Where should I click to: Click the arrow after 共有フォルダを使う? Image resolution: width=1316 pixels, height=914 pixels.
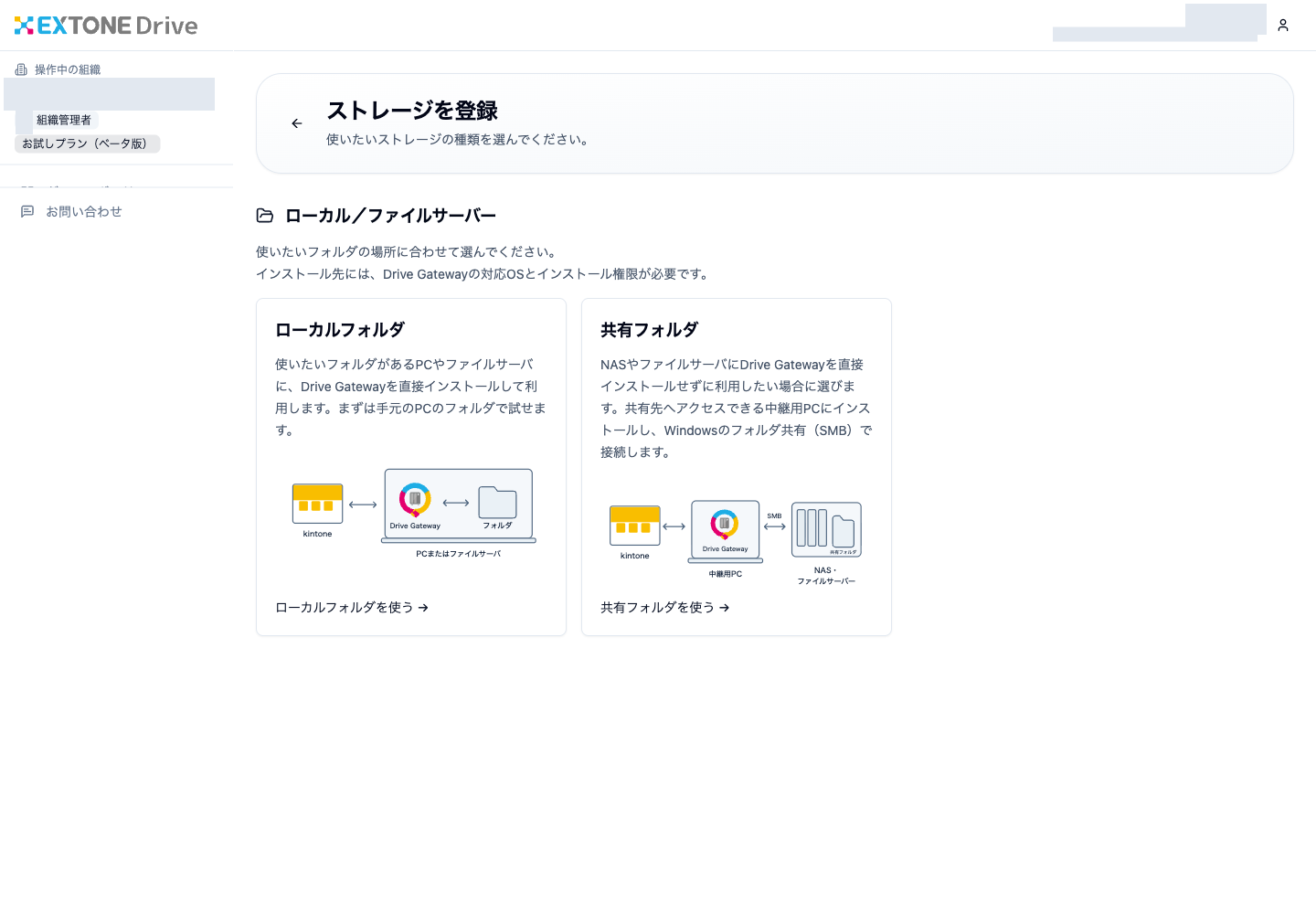(x=724, y=608)
